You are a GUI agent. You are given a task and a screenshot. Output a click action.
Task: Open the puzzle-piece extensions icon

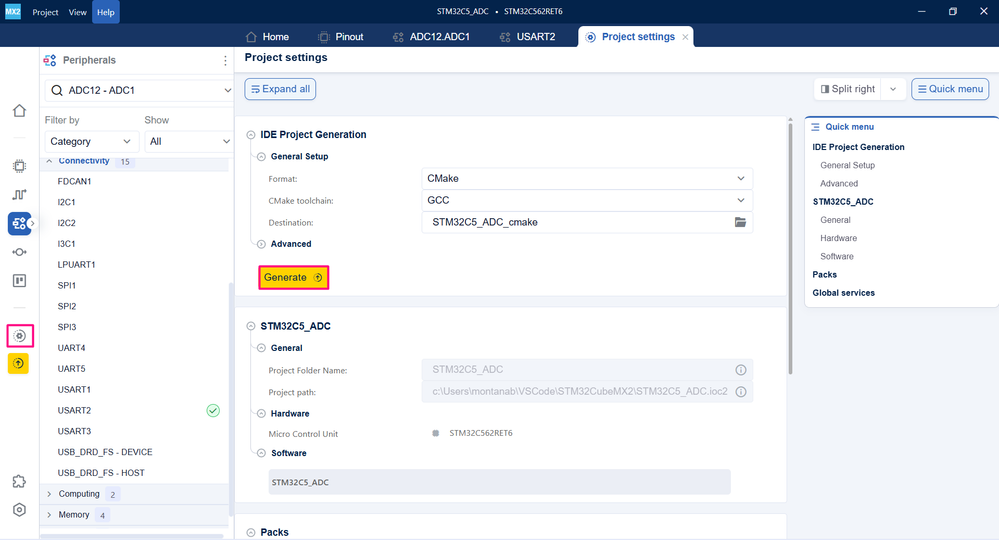(x=19, y=481)
